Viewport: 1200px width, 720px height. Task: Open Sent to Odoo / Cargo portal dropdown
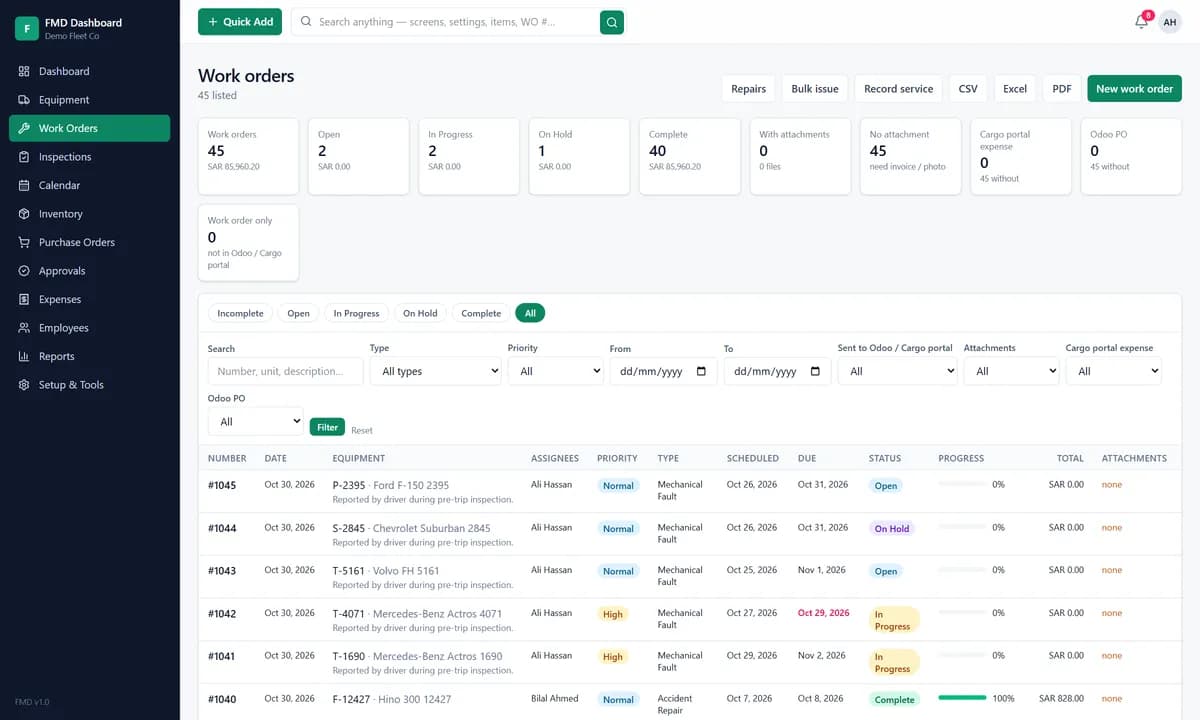[897, 371]
